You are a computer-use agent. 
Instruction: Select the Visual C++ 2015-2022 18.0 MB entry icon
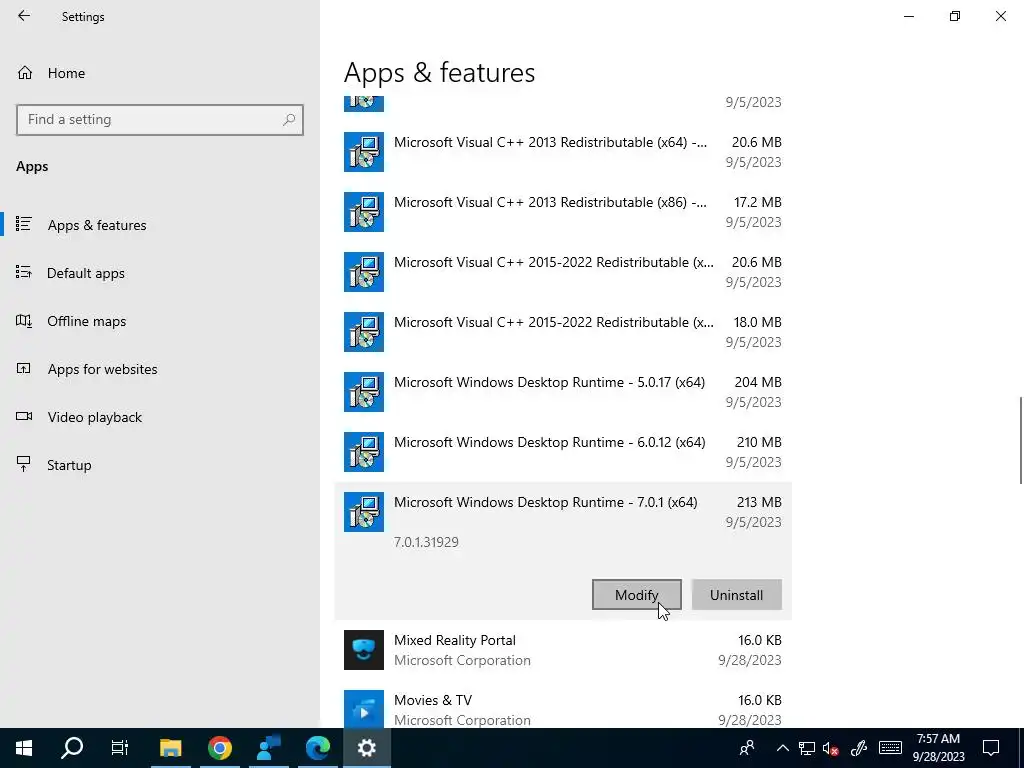tap(364, 332)
